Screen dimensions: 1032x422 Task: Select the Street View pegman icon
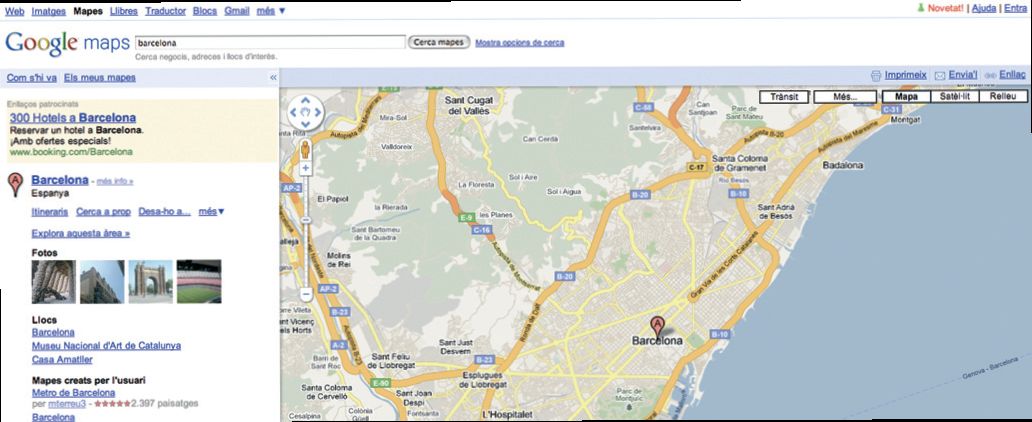306,148
